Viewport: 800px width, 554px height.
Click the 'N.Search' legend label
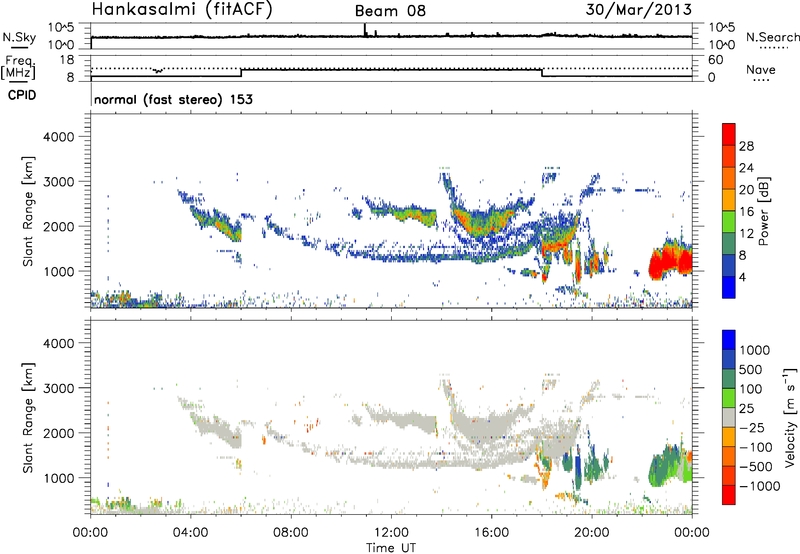pyautogui.click(x=773, y=37)
